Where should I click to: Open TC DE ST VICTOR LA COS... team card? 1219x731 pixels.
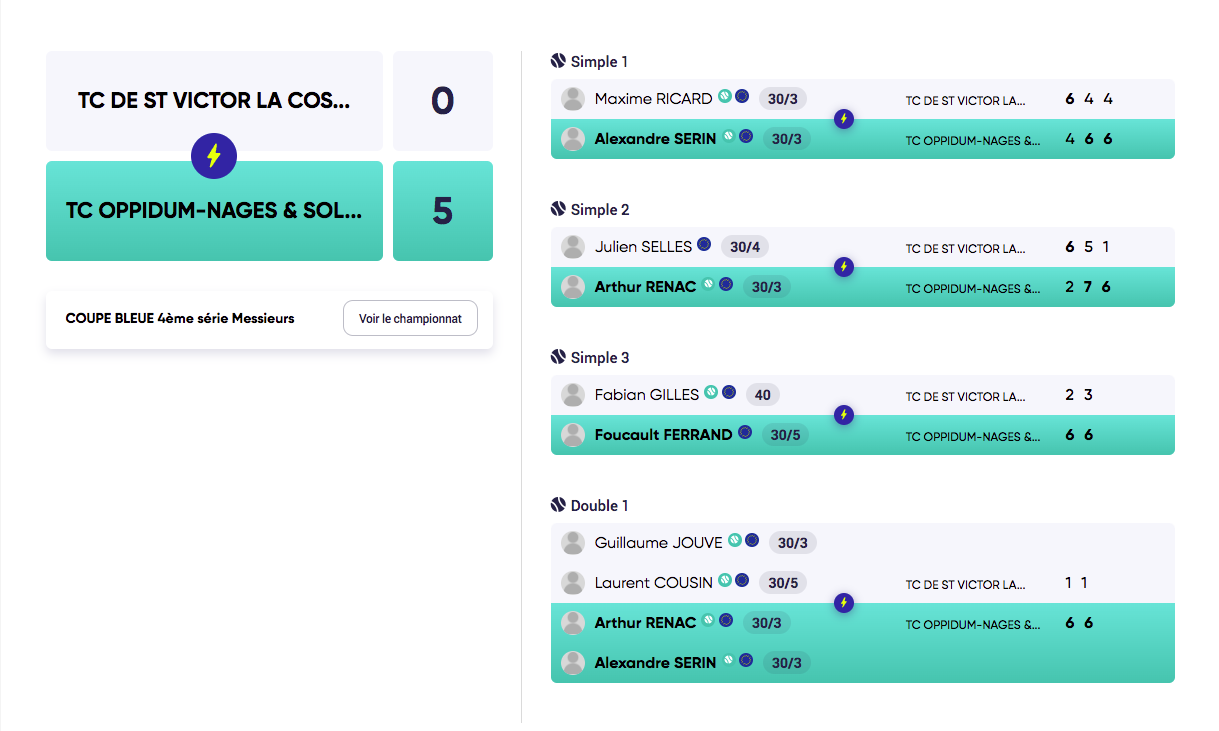tap(214, 101)
